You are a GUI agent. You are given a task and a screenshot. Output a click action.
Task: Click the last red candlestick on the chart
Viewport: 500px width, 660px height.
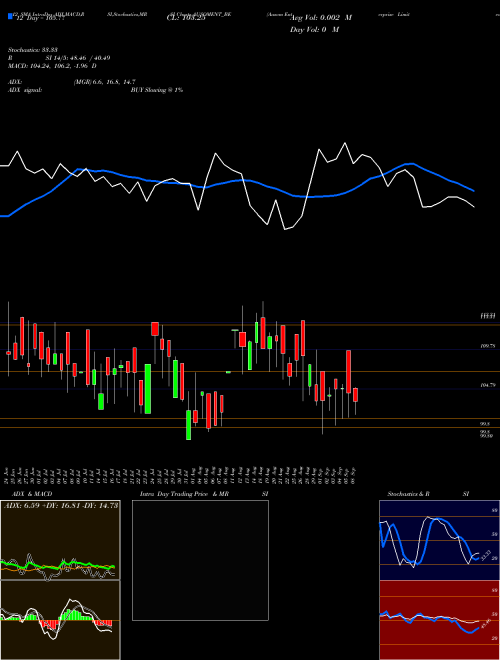[x=356, y=395]
